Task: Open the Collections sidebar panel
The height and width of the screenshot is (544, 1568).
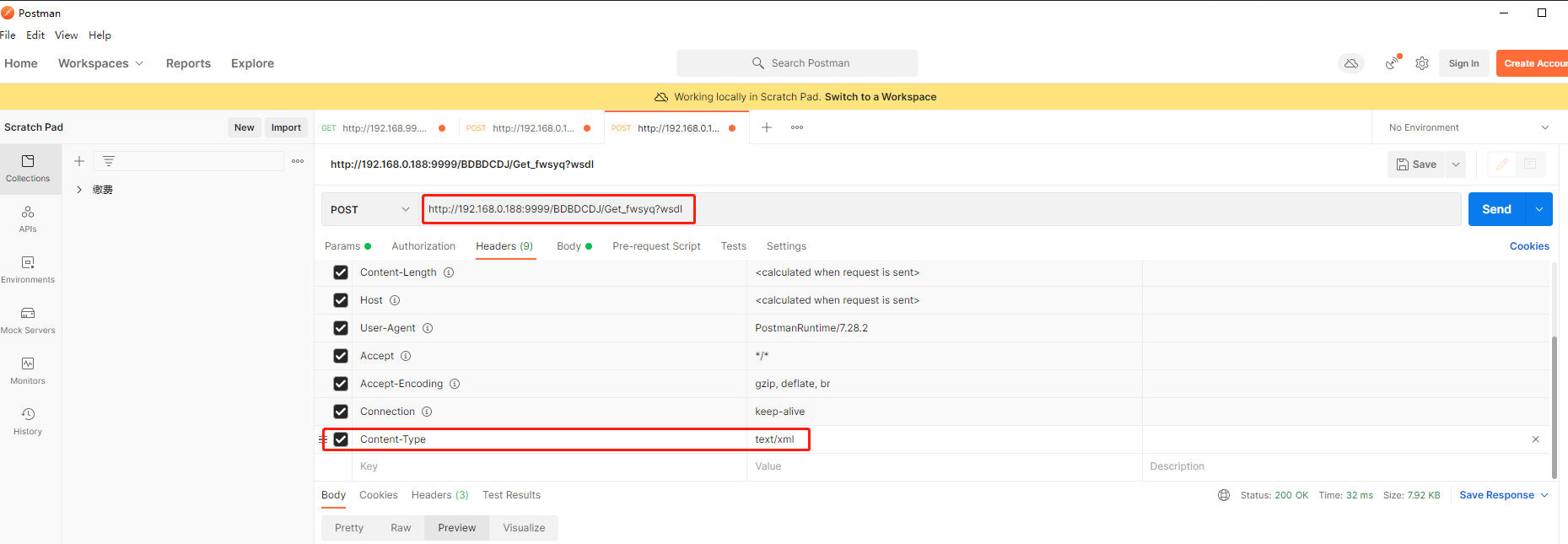Action: 28,169
